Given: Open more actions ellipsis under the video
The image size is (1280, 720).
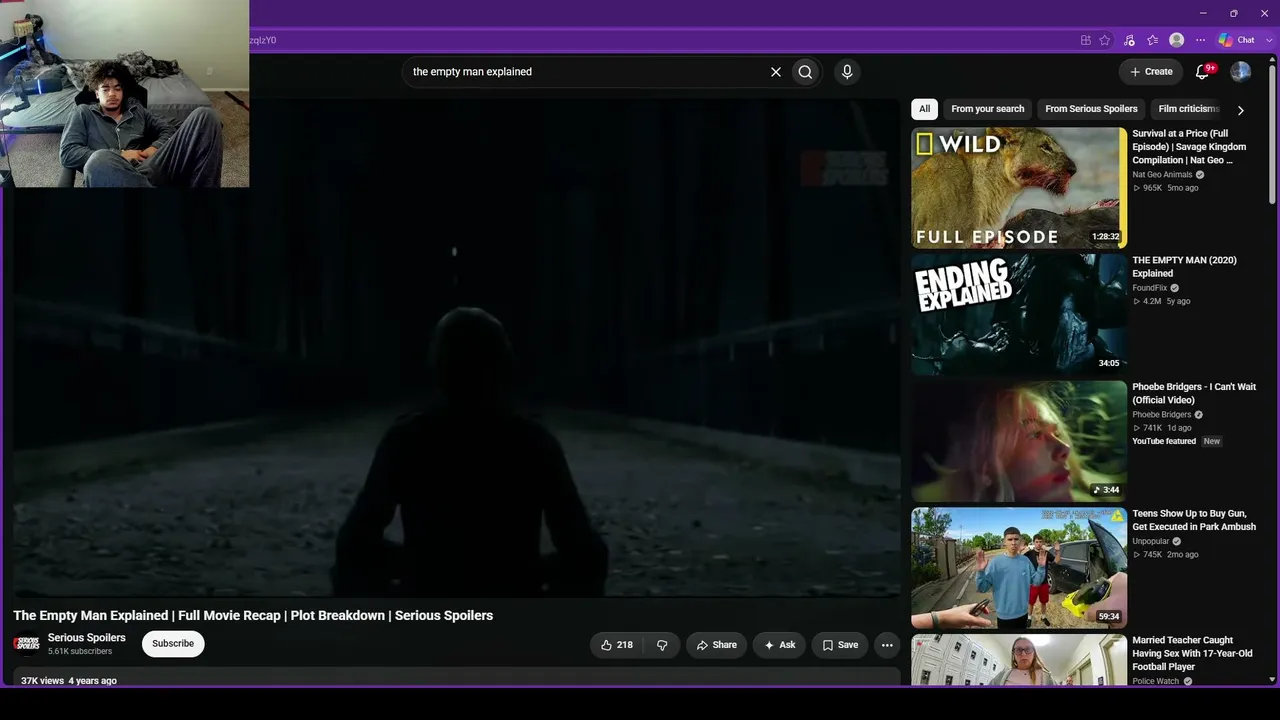Looking at the screenshot, I should tap(887, 645).
